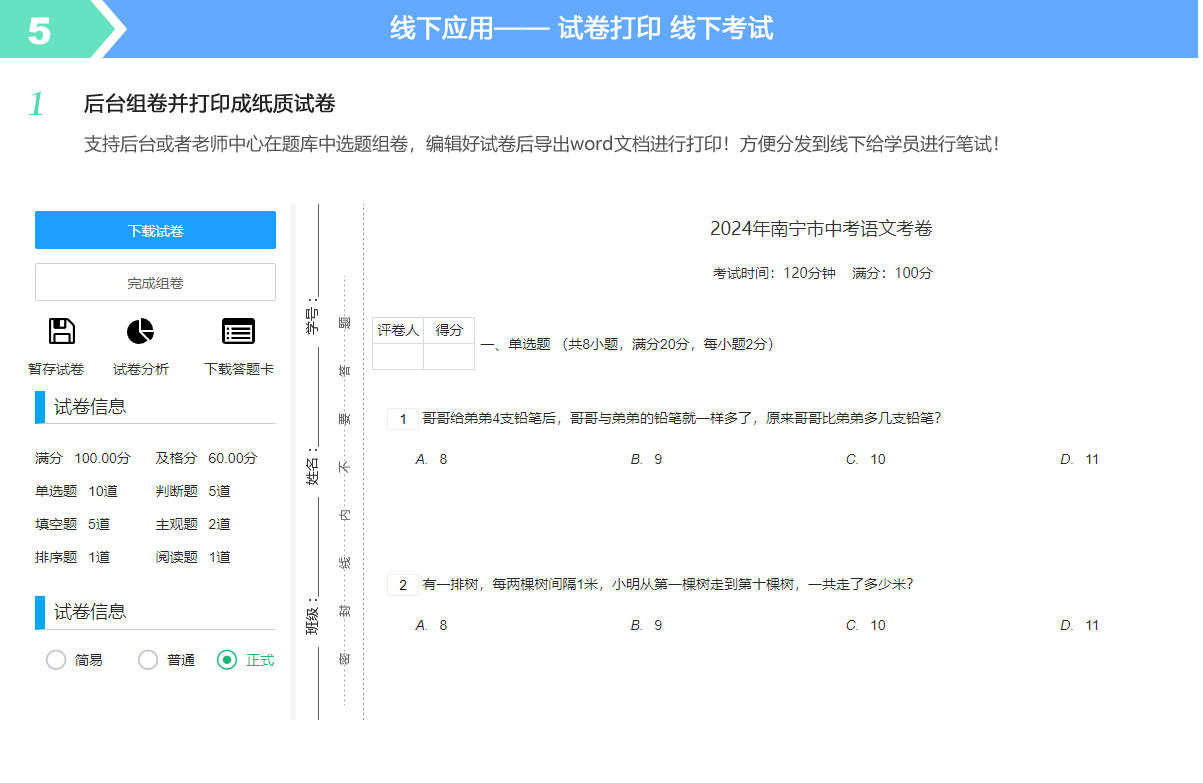Click question 1 text about 铅笔
Screen dimensions: 1203x783
[x=682, y=418]
